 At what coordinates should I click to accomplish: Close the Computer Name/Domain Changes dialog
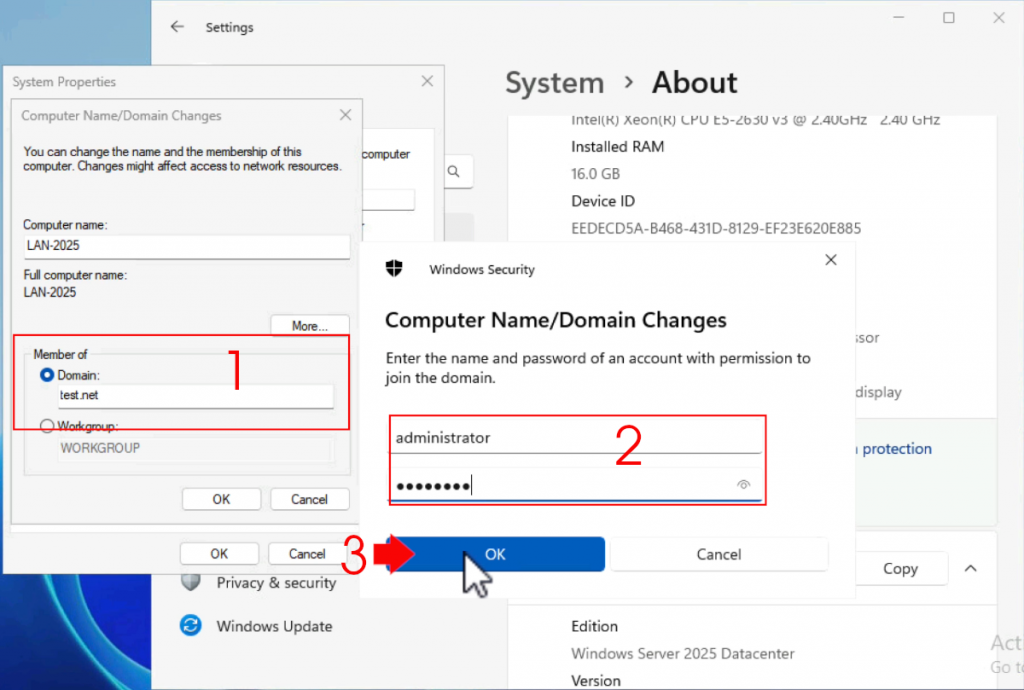(345, 115)
